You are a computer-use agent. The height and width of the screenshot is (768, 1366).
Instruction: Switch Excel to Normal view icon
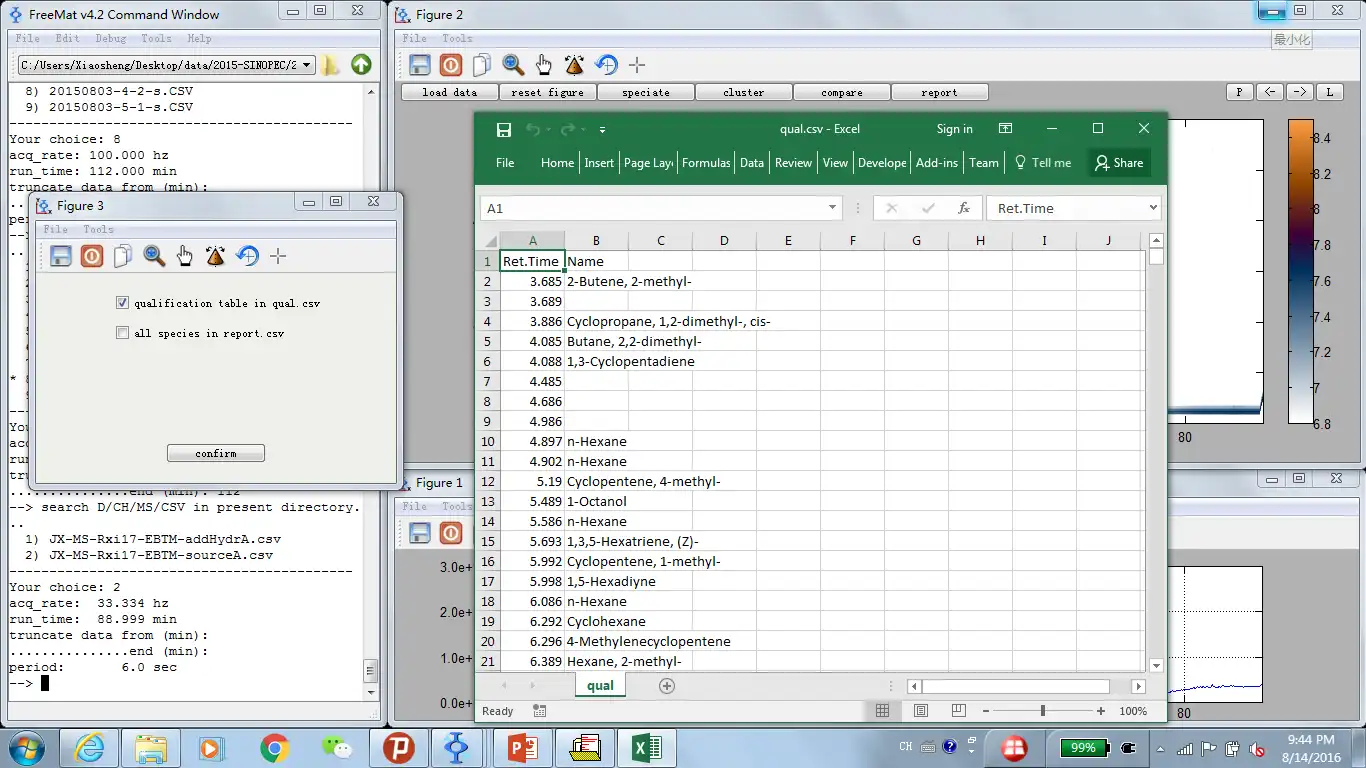click(882, 711)
